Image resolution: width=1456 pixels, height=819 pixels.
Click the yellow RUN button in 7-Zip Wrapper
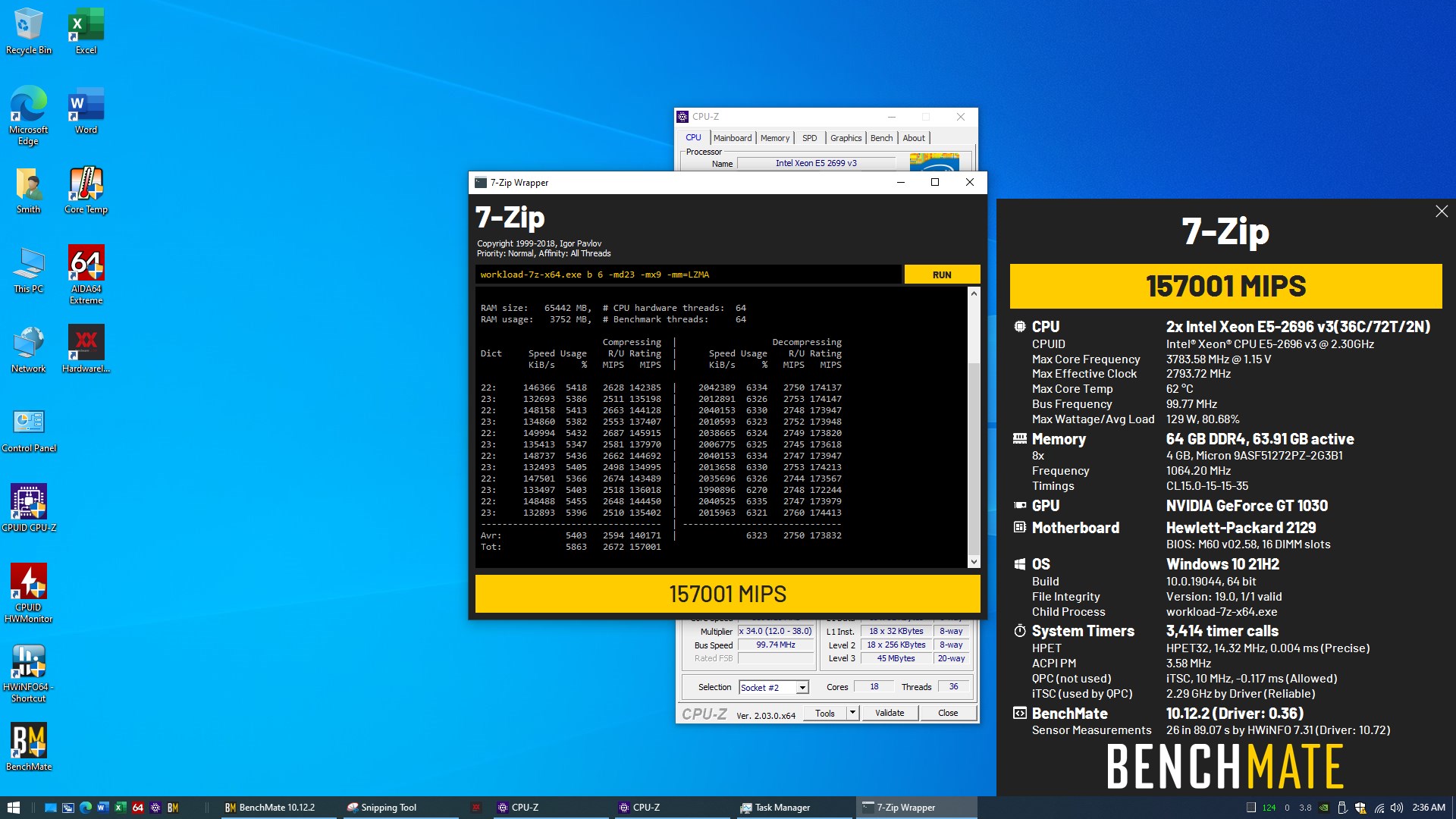[x=942, y=275]
